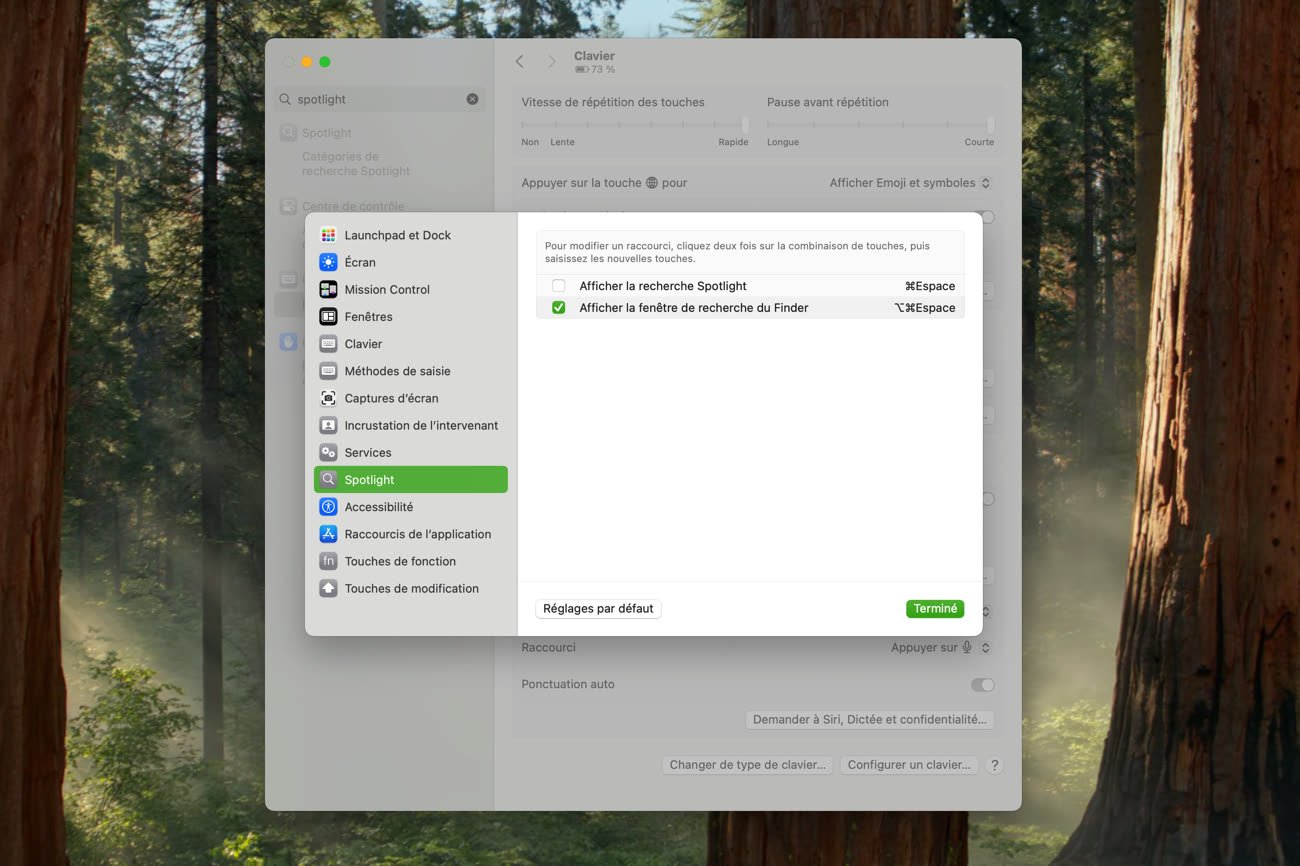This screenshot has width=1300, height=866.
Task: Select the Accessibilité category
Action: click(x=411, y=507)
